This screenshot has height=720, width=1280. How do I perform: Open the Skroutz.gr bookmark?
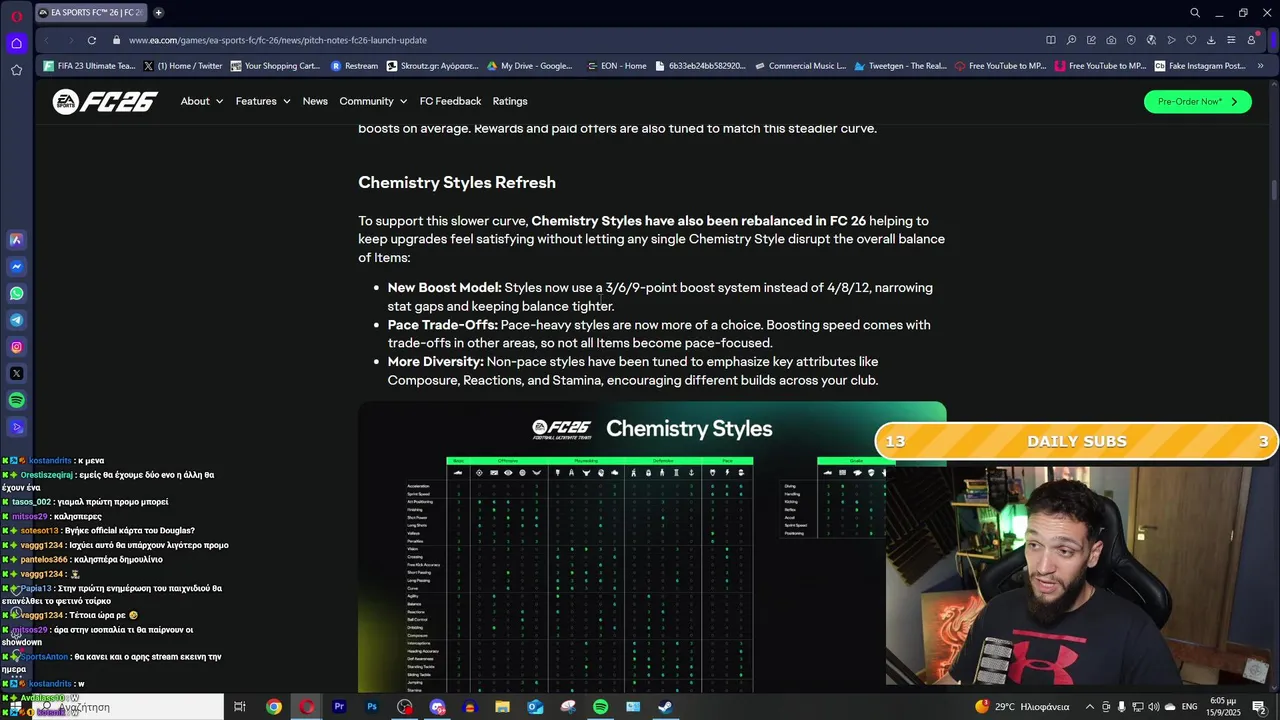pyautogui.click(x=432, y=66)
